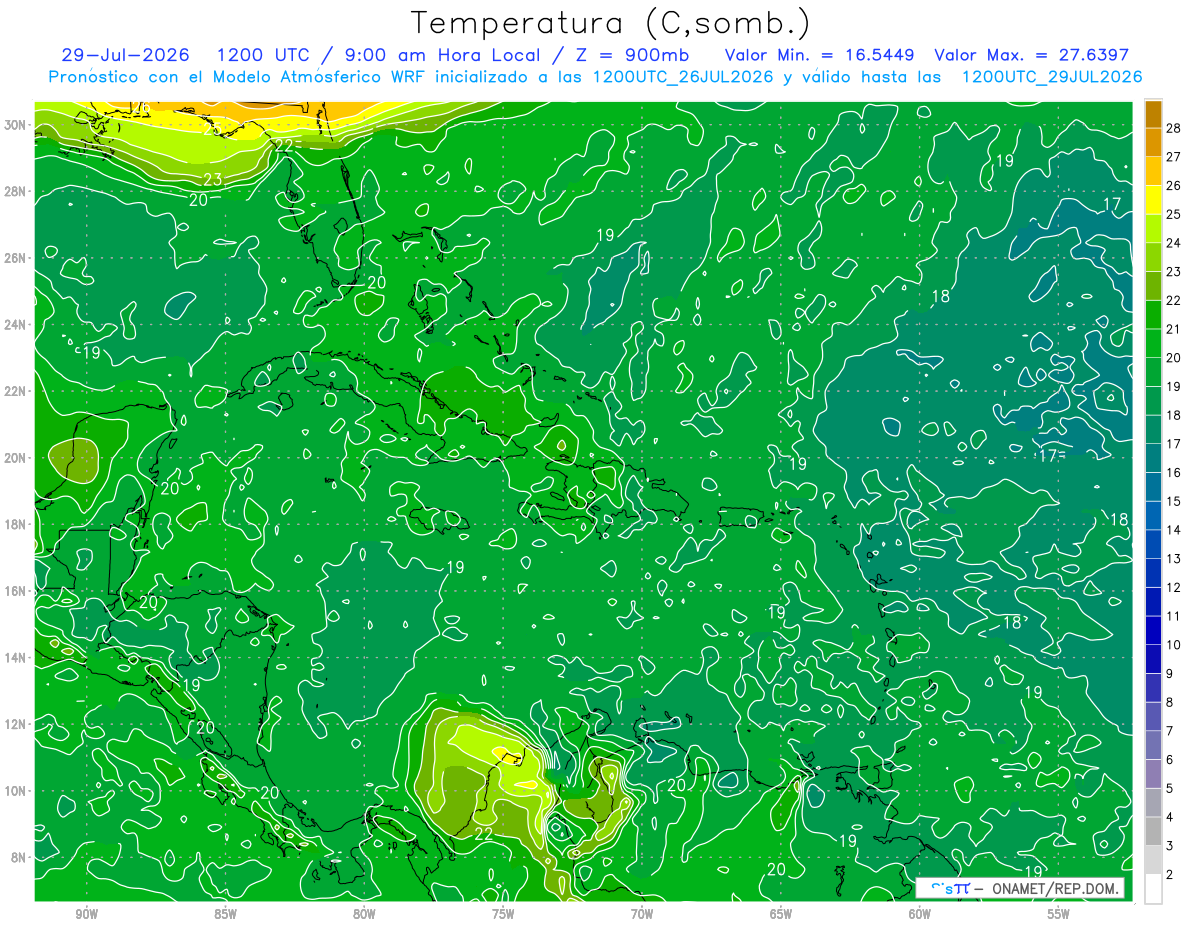Click the "60W" longitude axis label
Screen dimensions: 1200x927
[x=920, y=914]
